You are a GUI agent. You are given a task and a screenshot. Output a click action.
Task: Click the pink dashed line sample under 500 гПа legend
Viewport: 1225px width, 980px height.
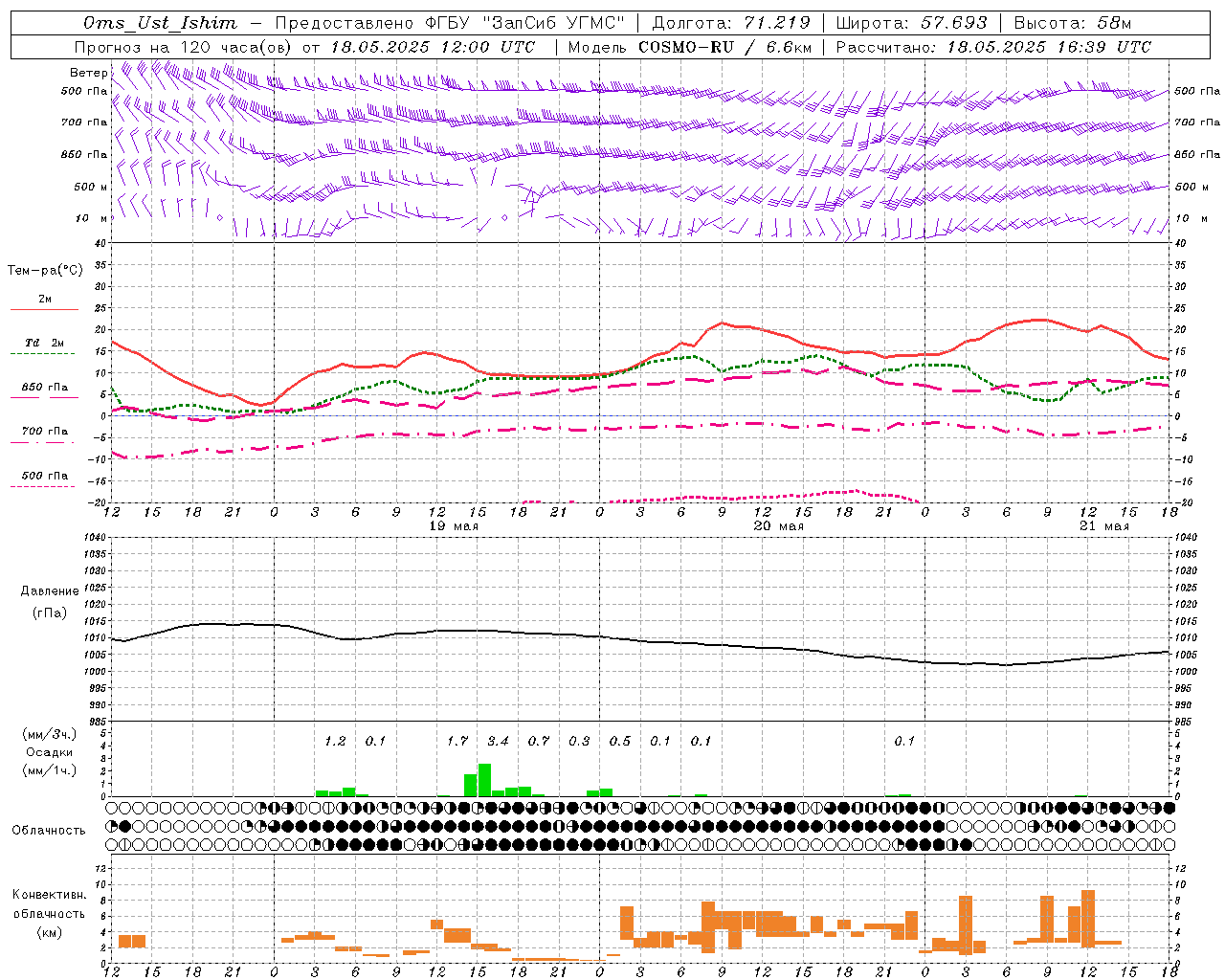(44, 486)
